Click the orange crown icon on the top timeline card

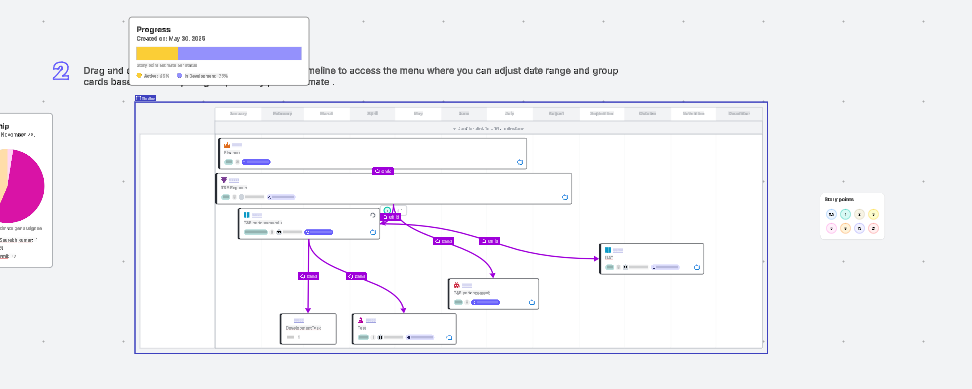pos(227,145)
